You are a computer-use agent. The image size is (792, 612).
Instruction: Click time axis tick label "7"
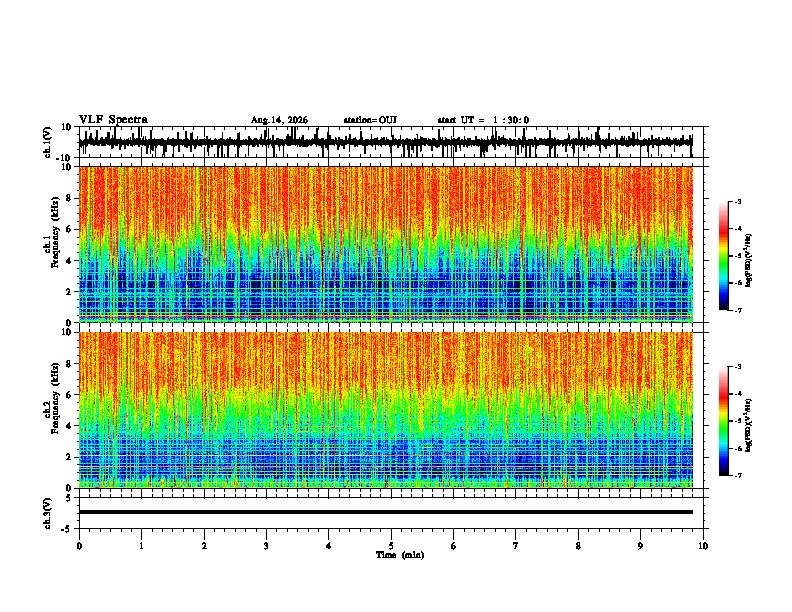(x=516, y=546)
